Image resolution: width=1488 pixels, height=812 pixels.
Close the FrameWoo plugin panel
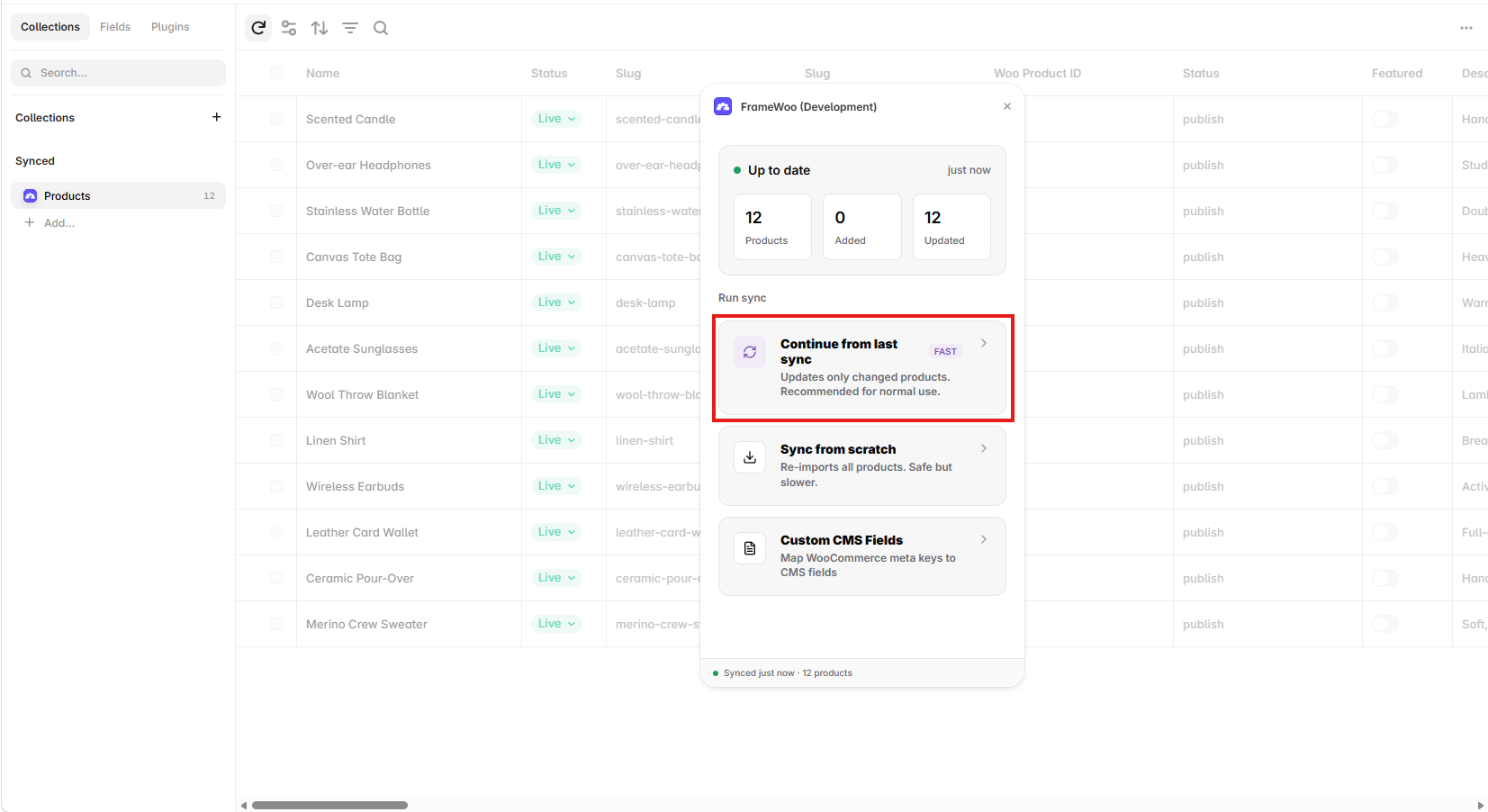pos(1007,106)
